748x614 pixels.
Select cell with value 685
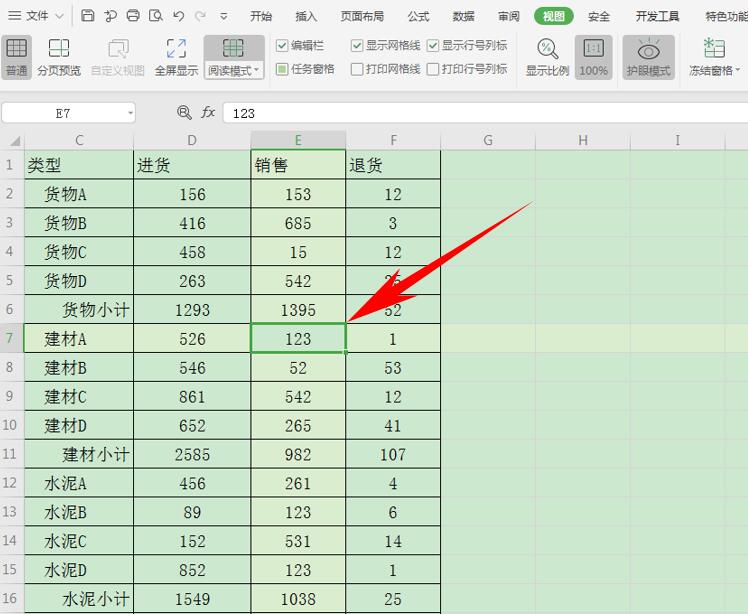coord(298,223)
